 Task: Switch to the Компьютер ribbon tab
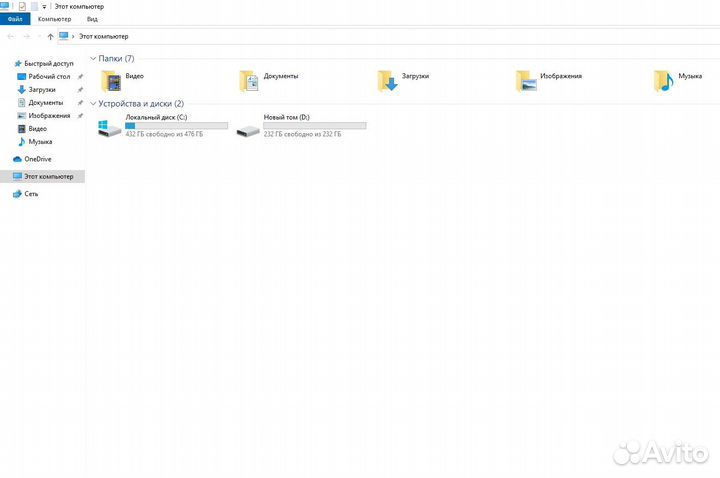[54, 19]
